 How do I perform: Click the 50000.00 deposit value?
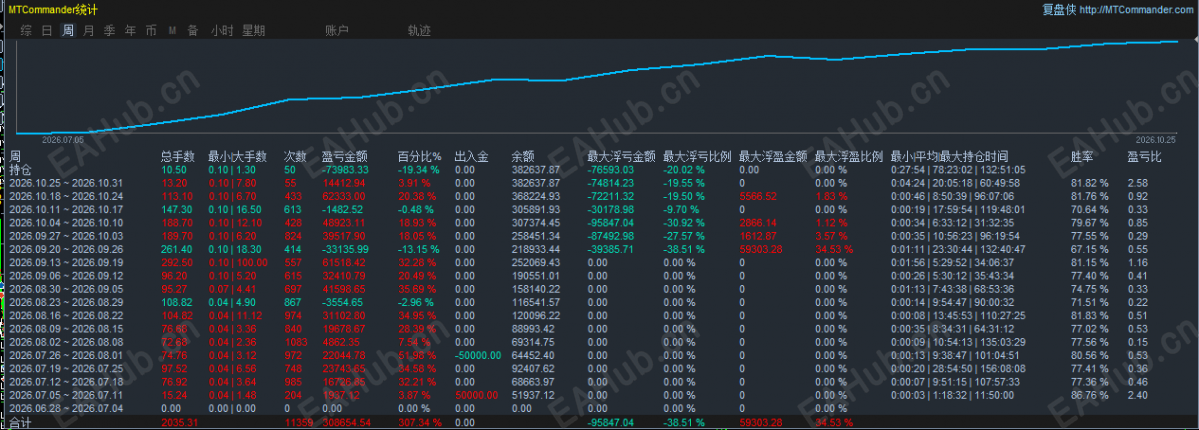click(476, 394)
